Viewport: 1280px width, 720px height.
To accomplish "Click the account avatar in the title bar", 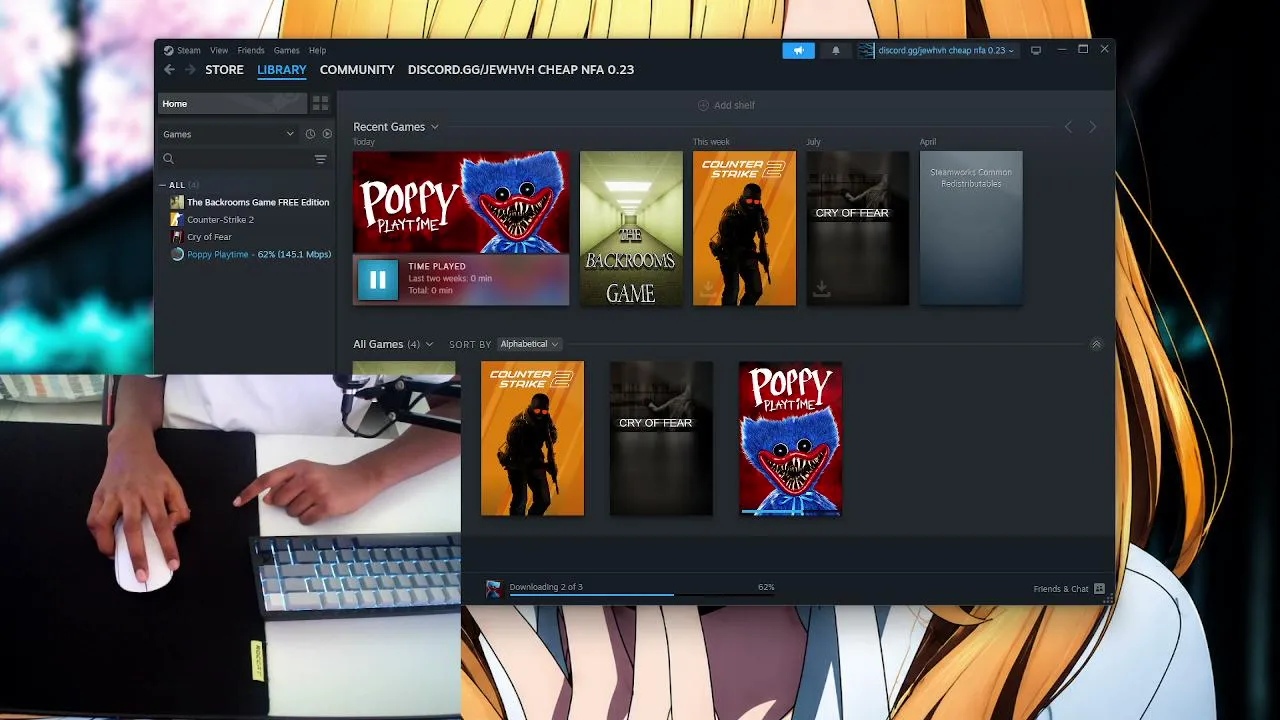I will pos(866,50).
